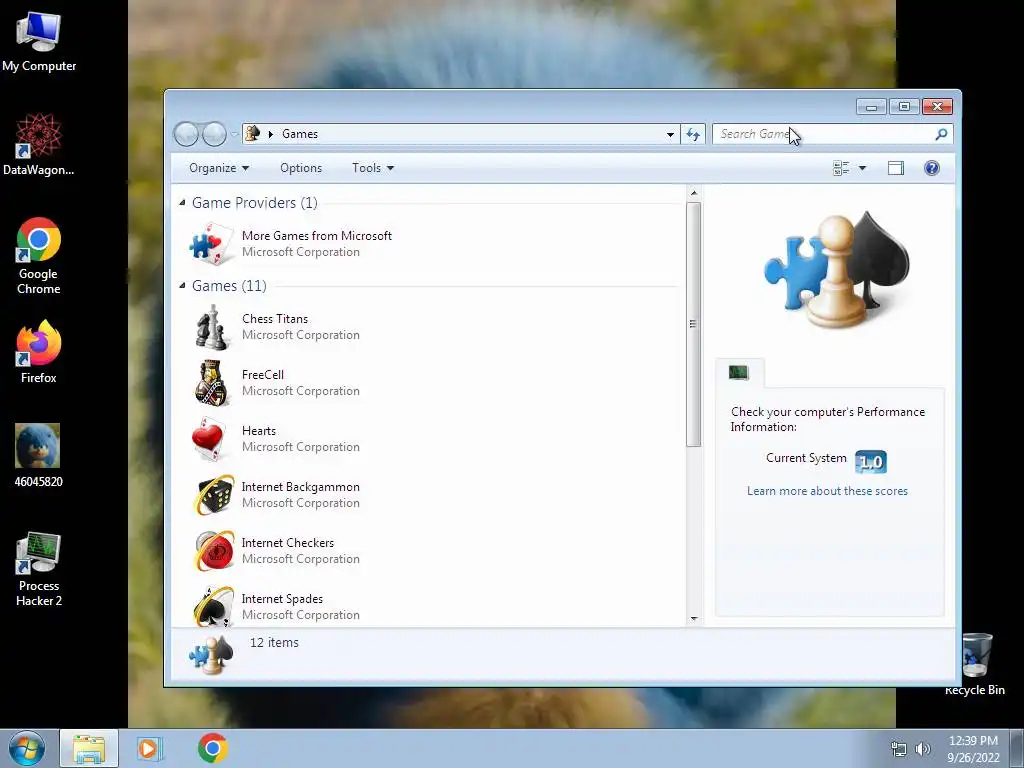The height and width of the screenshot is (768, 1024).
Task: Toggle the preview pane icon
Action: 896,168
